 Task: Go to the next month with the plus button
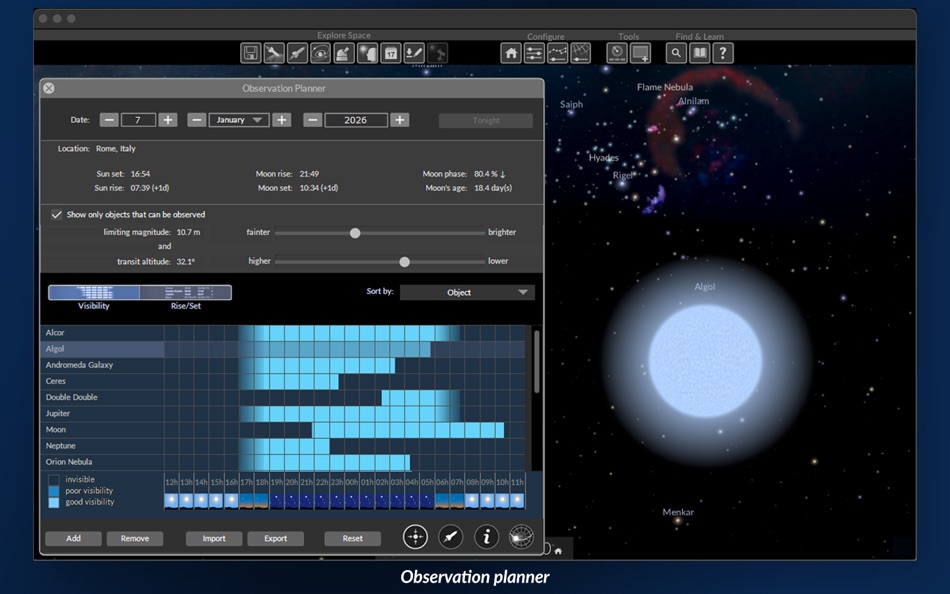pyautogui.click(x=282, y=120)
